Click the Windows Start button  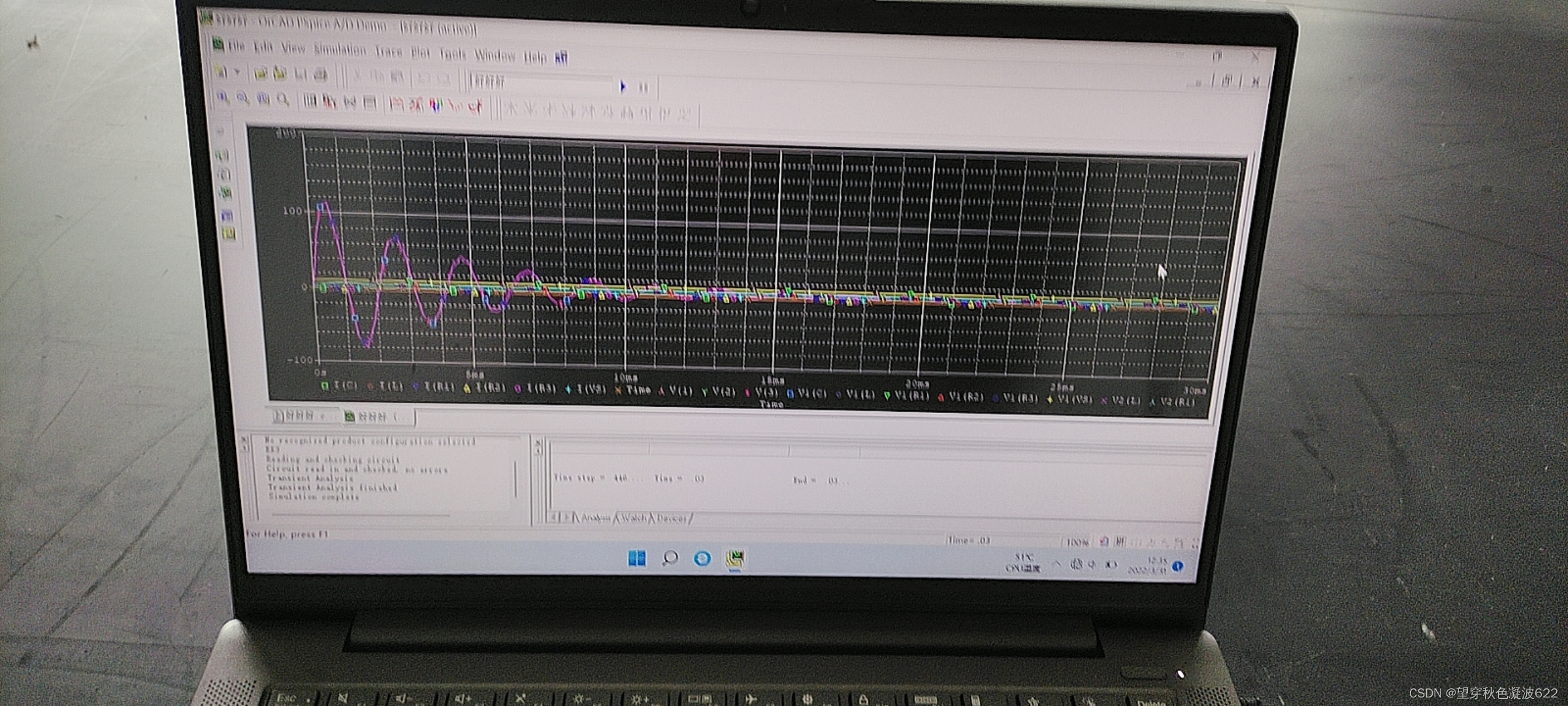[636, 558]
